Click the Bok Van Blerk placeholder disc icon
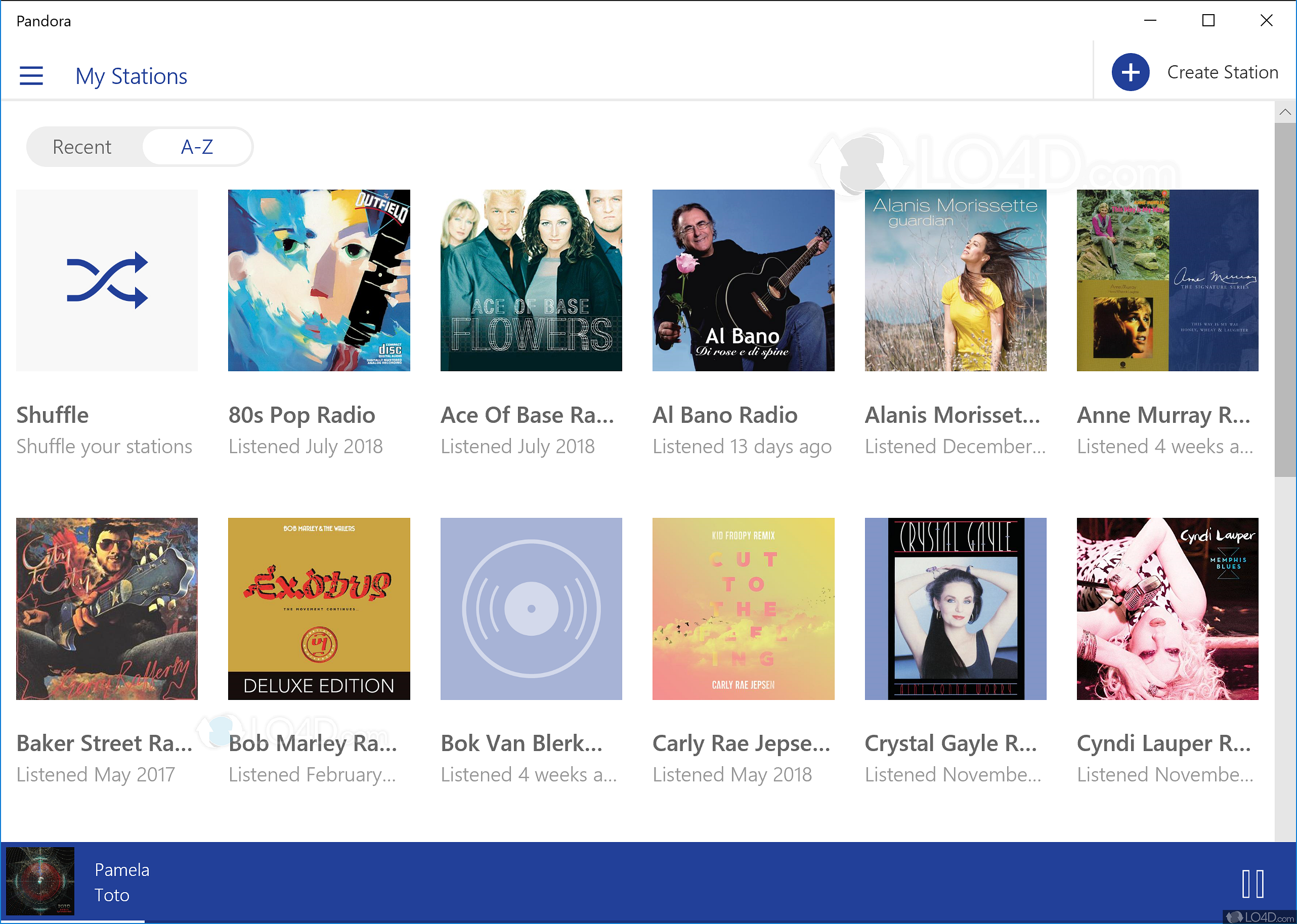The height and width of the screenshot is (924, 1297). [531, 609]
